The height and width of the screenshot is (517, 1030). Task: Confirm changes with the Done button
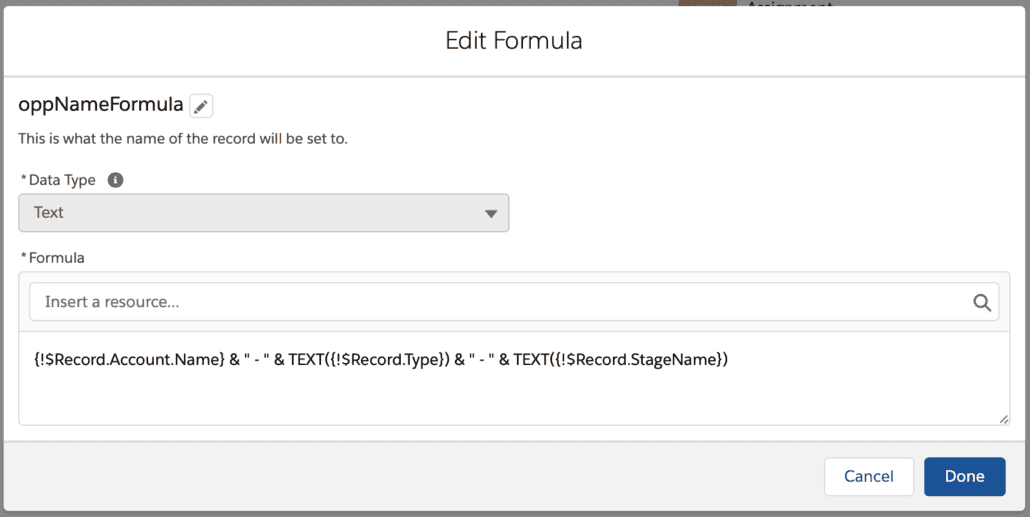[x=964, y=476]
